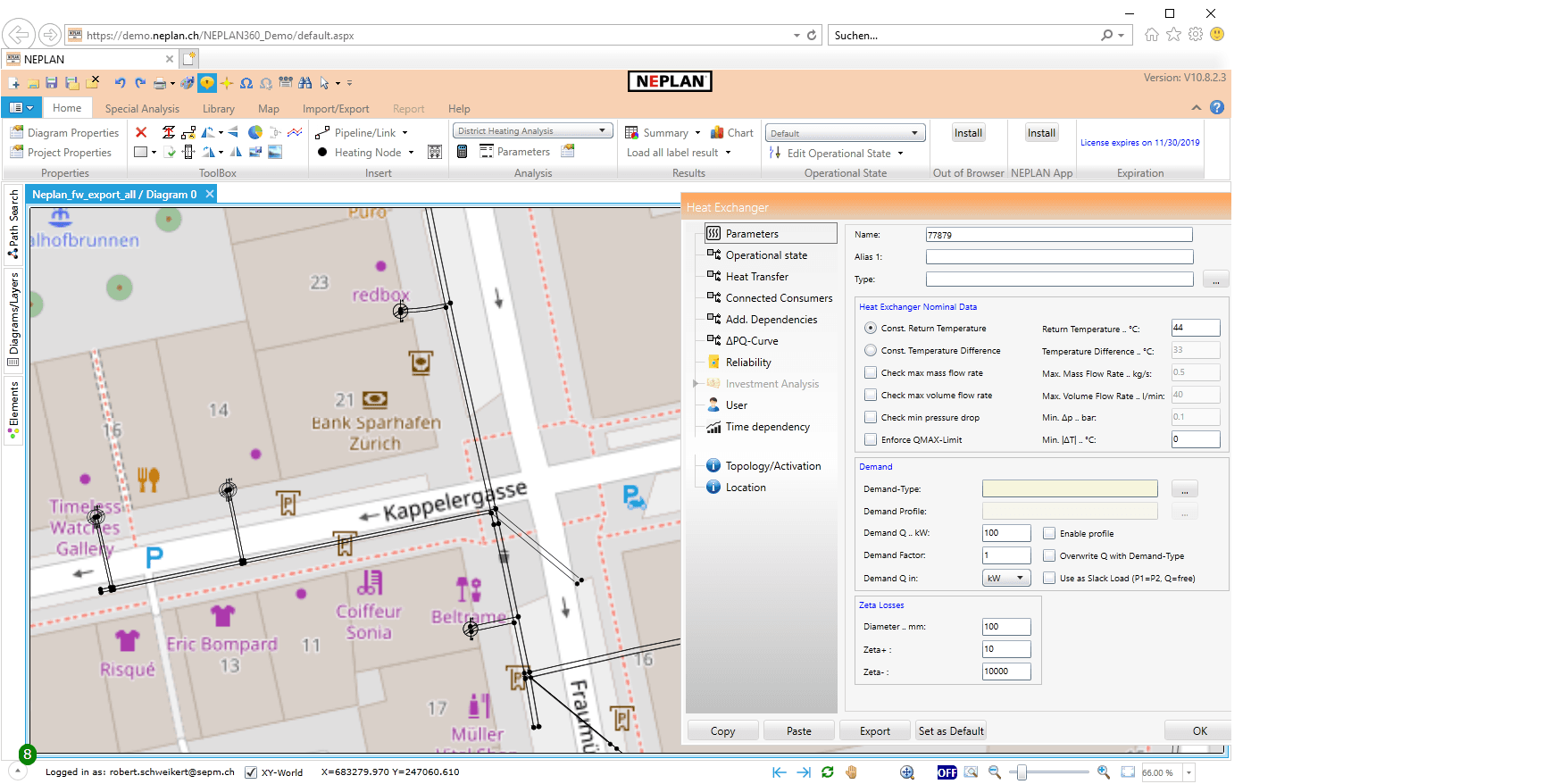
Task: Open the binoculars Find tool
Action: [305, 83]
